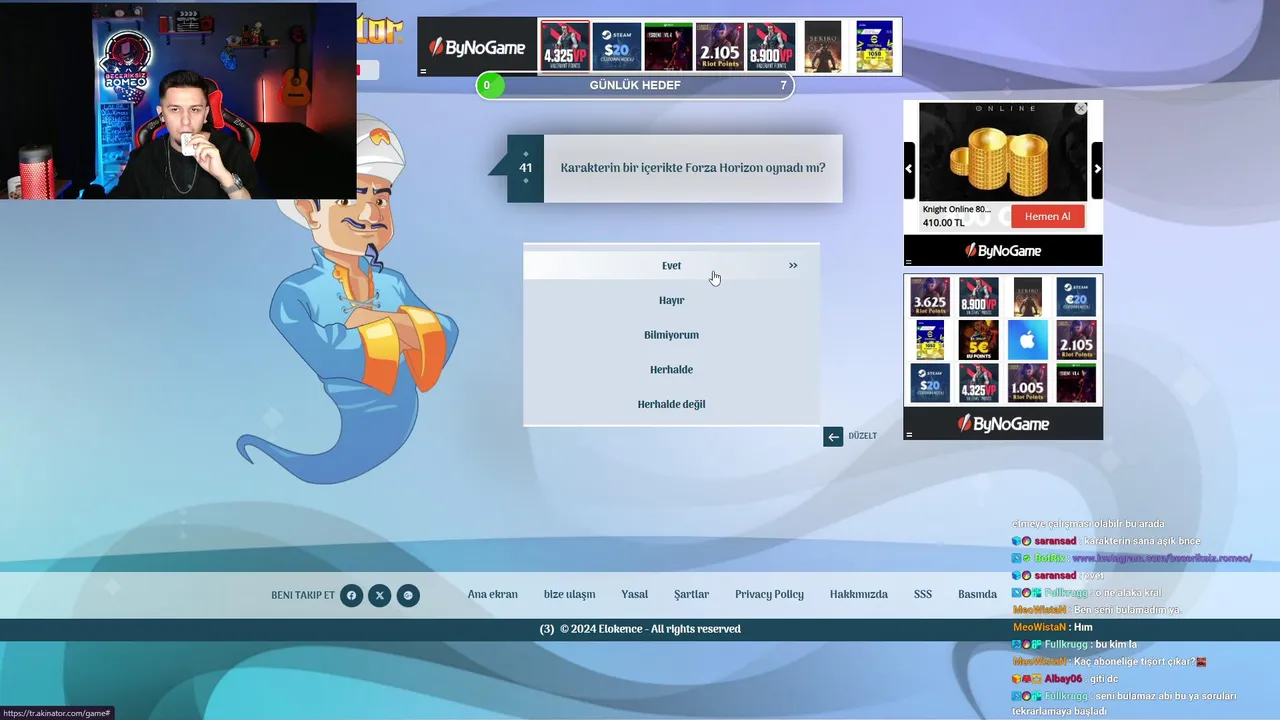
Task: Open the Resident Evil 4 tile in side grid
Action: pyautogui.click(x=1077, y=383)
